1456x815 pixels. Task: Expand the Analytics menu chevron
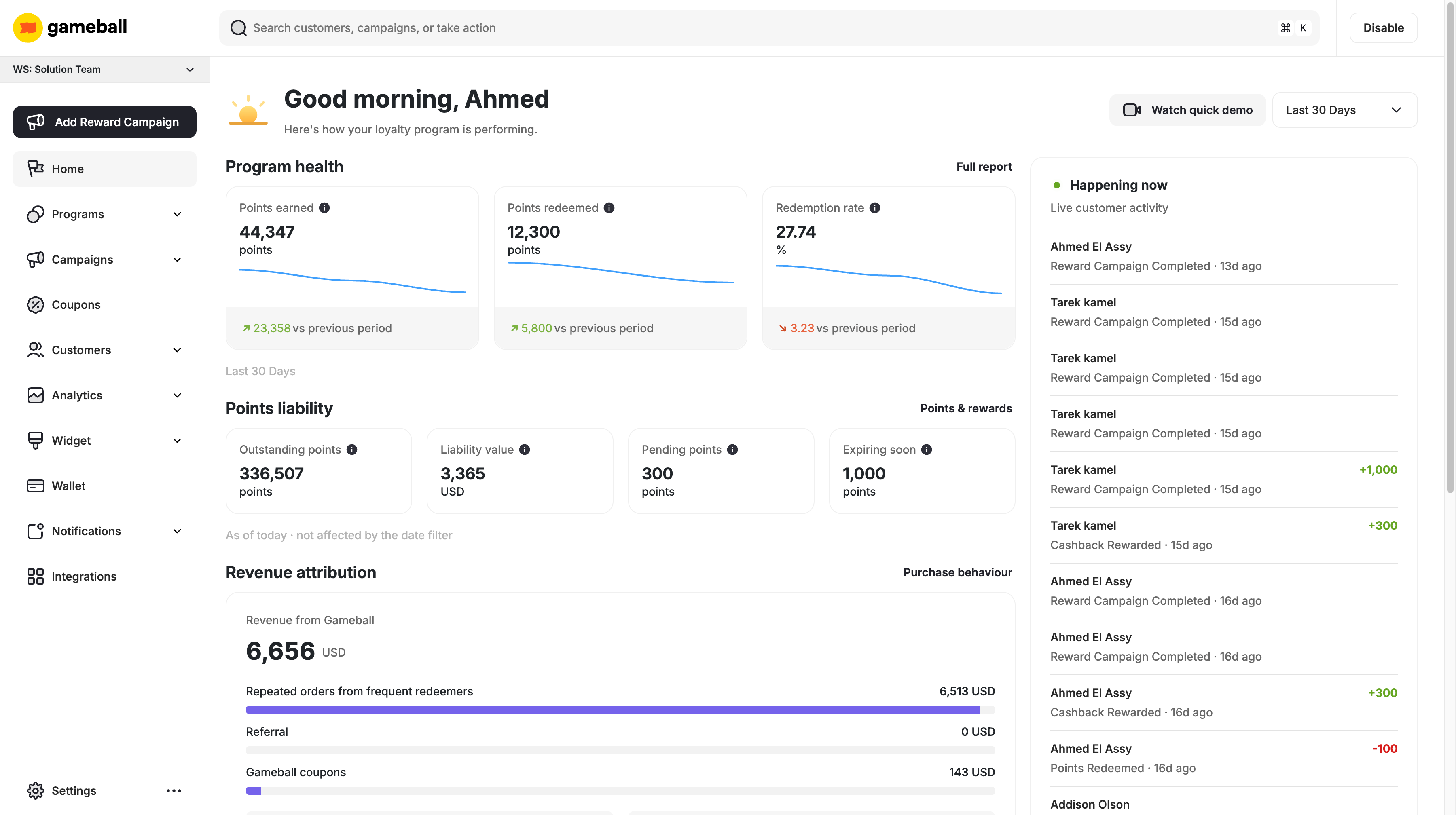coord(177,395)
